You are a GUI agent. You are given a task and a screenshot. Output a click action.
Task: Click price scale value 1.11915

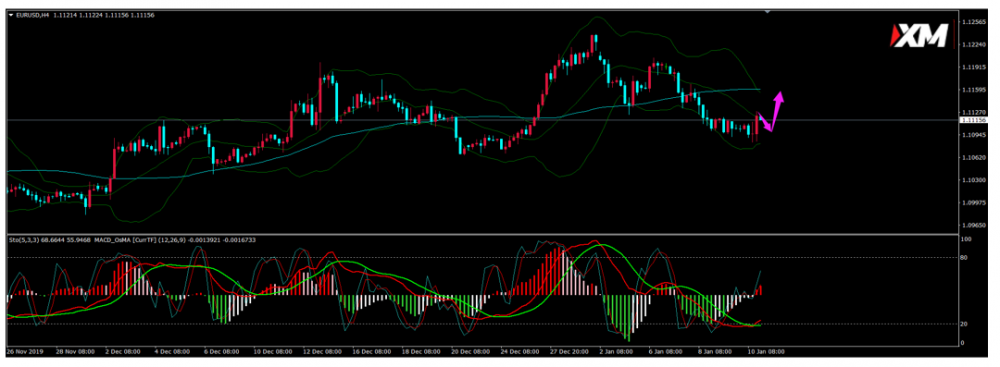pos(975,67)
